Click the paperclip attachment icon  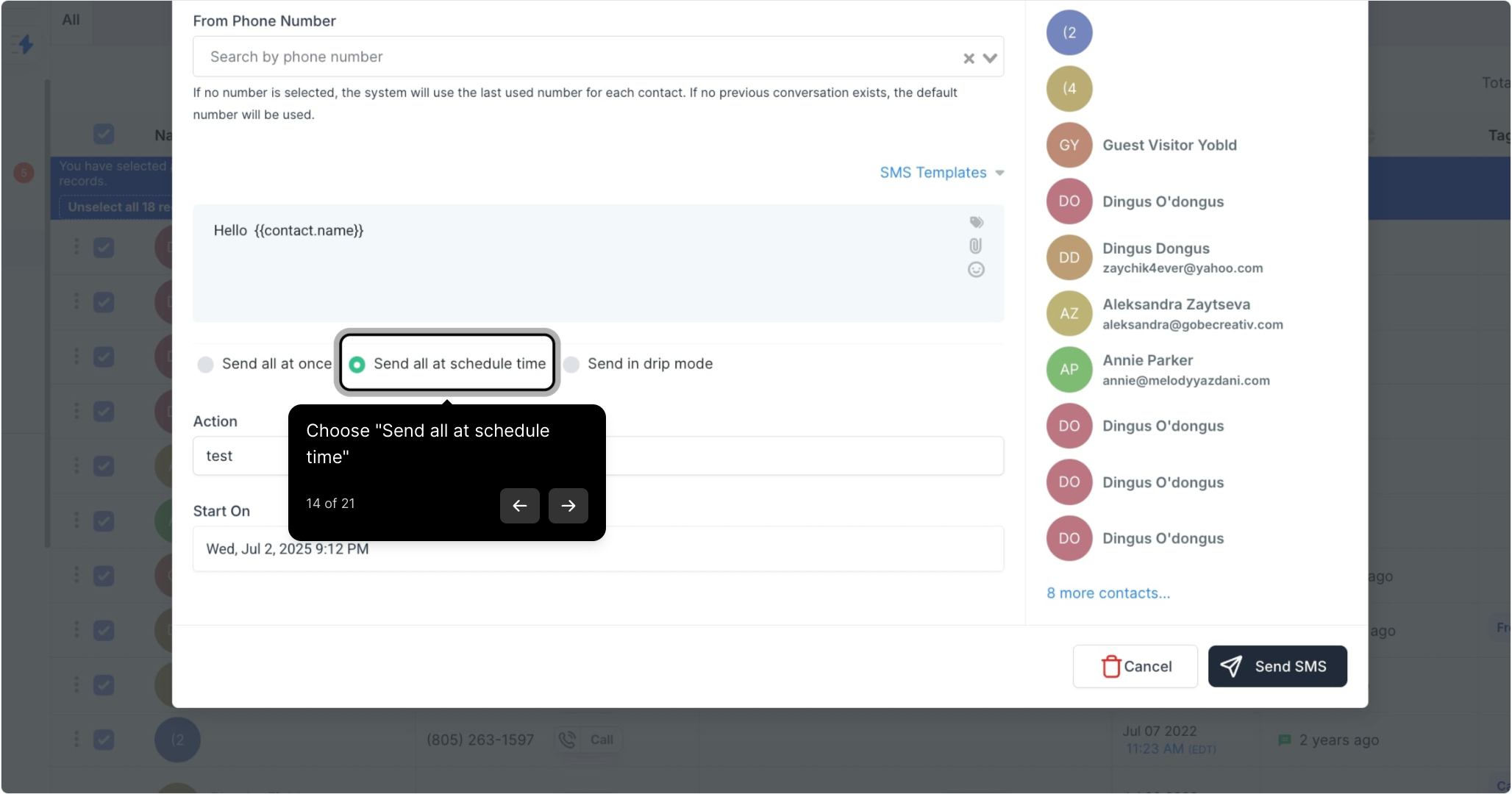tap(975, 246)
